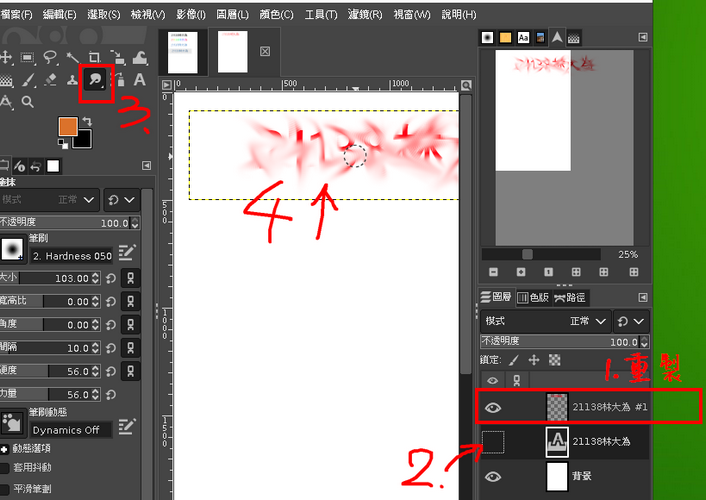Image resolution: width=706 pixels, height=500 pixels.
Task: Select the Clone stamp tool
Action: (x=73, y=79)
